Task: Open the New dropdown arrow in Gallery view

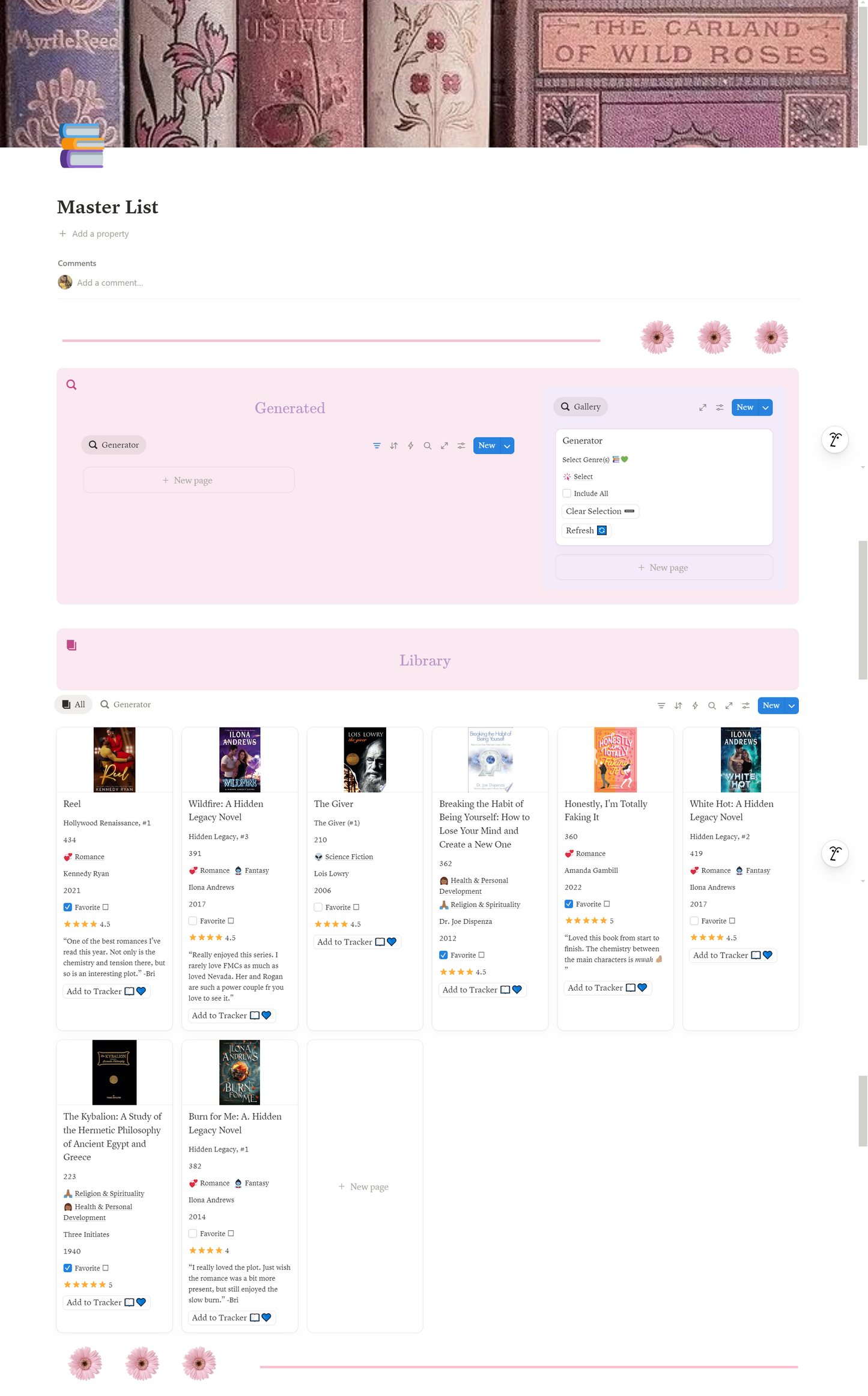Action: 765,407
